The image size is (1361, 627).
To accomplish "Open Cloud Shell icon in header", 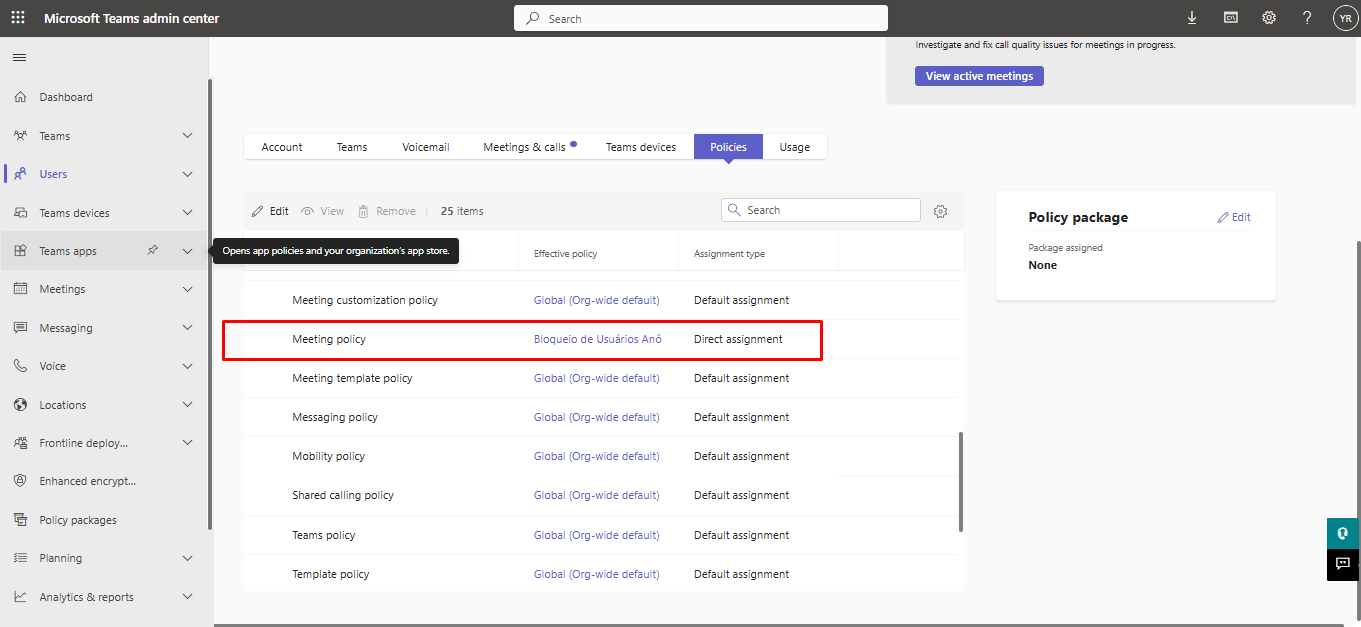I will 1231,18.
